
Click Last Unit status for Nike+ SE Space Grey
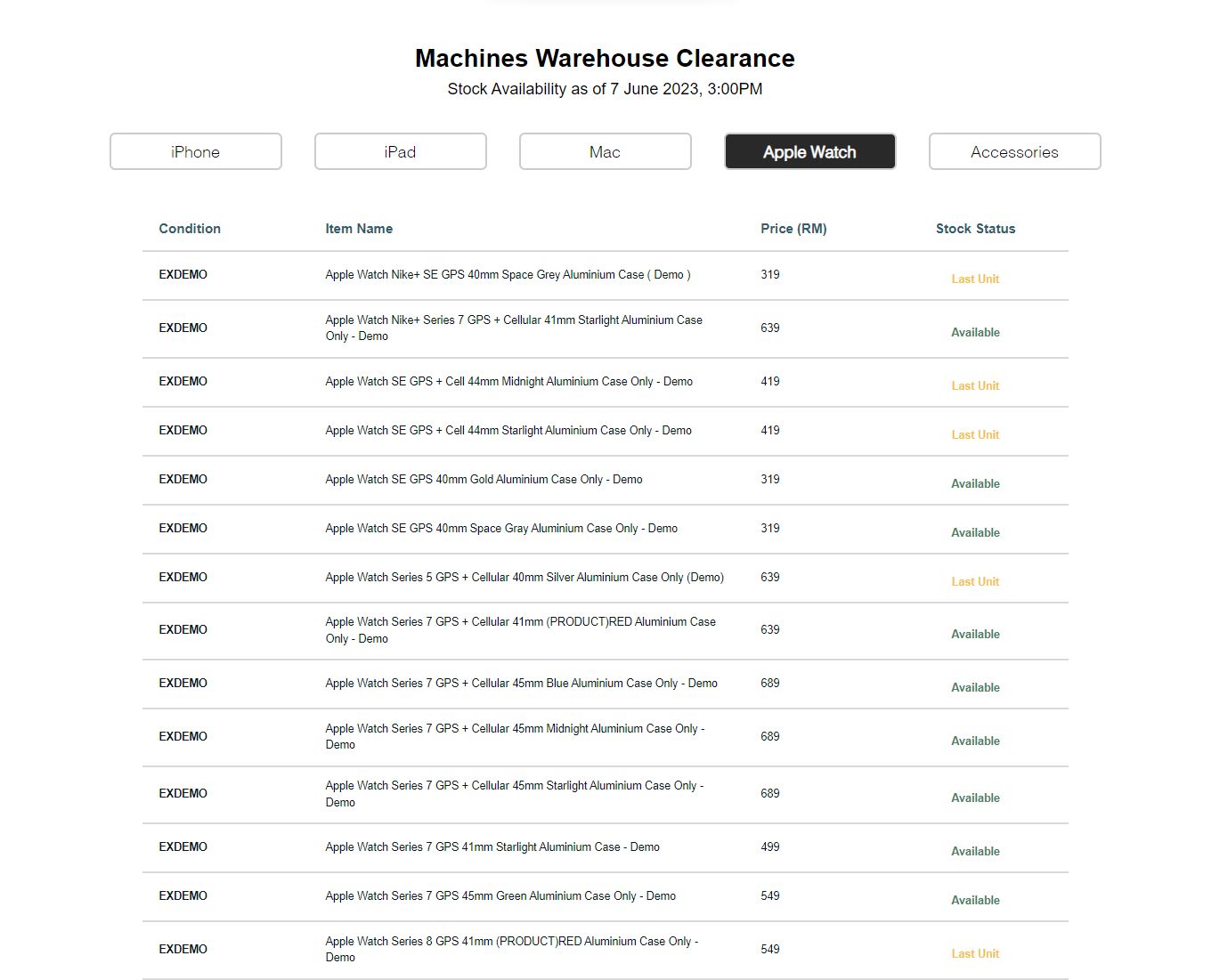(975, 279)
